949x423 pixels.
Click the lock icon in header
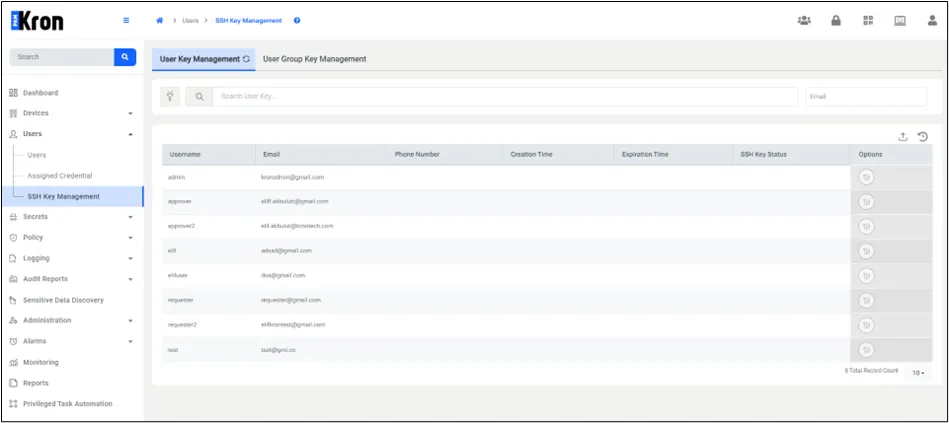point(836,21)
